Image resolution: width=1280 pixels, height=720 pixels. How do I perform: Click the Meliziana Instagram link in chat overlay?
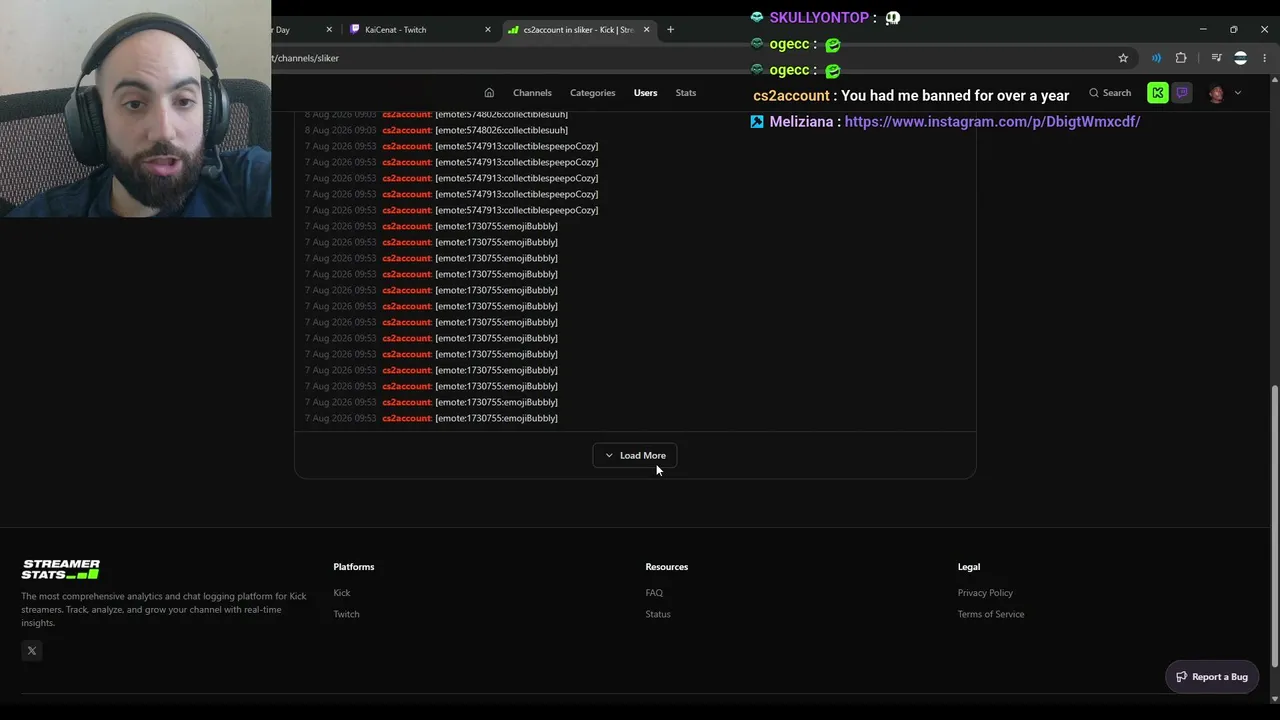[992, 122]
